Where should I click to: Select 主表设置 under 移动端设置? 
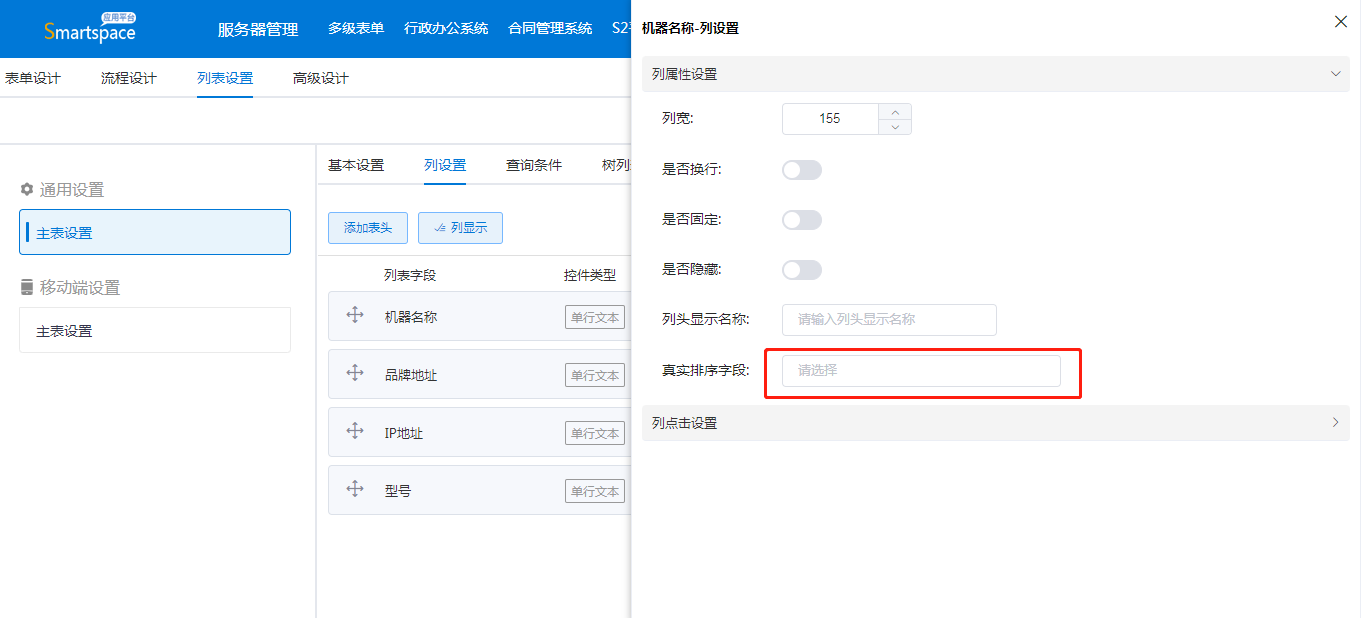click(x=155, y=330)
